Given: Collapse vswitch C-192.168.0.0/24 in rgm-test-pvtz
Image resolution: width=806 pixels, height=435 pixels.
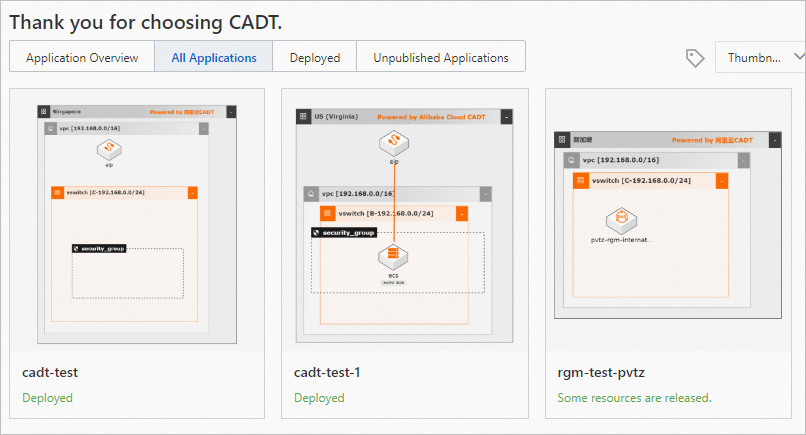Looking at the screenshot, I should pyautogui.click(x=722, y=181).
